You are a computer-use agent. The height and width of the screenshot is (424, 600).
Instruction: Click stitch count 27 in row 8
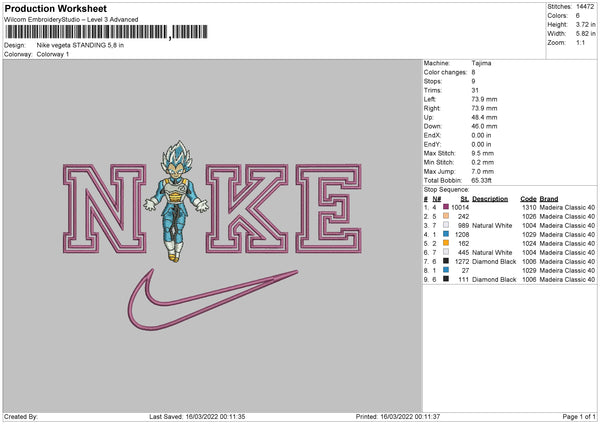(x=465, y=271)
